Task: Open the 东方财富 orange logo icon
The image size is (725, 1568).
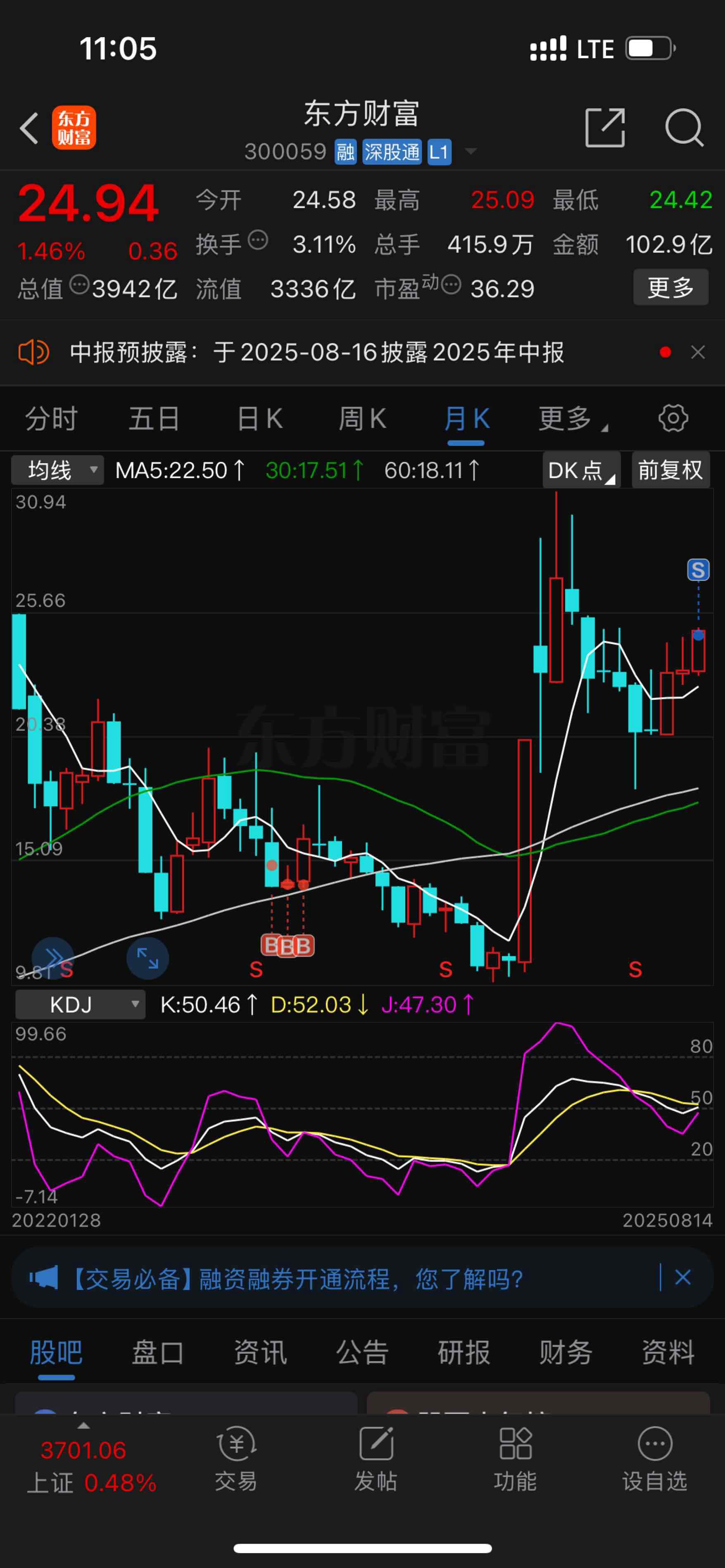Action: click(x=74, y=128)
